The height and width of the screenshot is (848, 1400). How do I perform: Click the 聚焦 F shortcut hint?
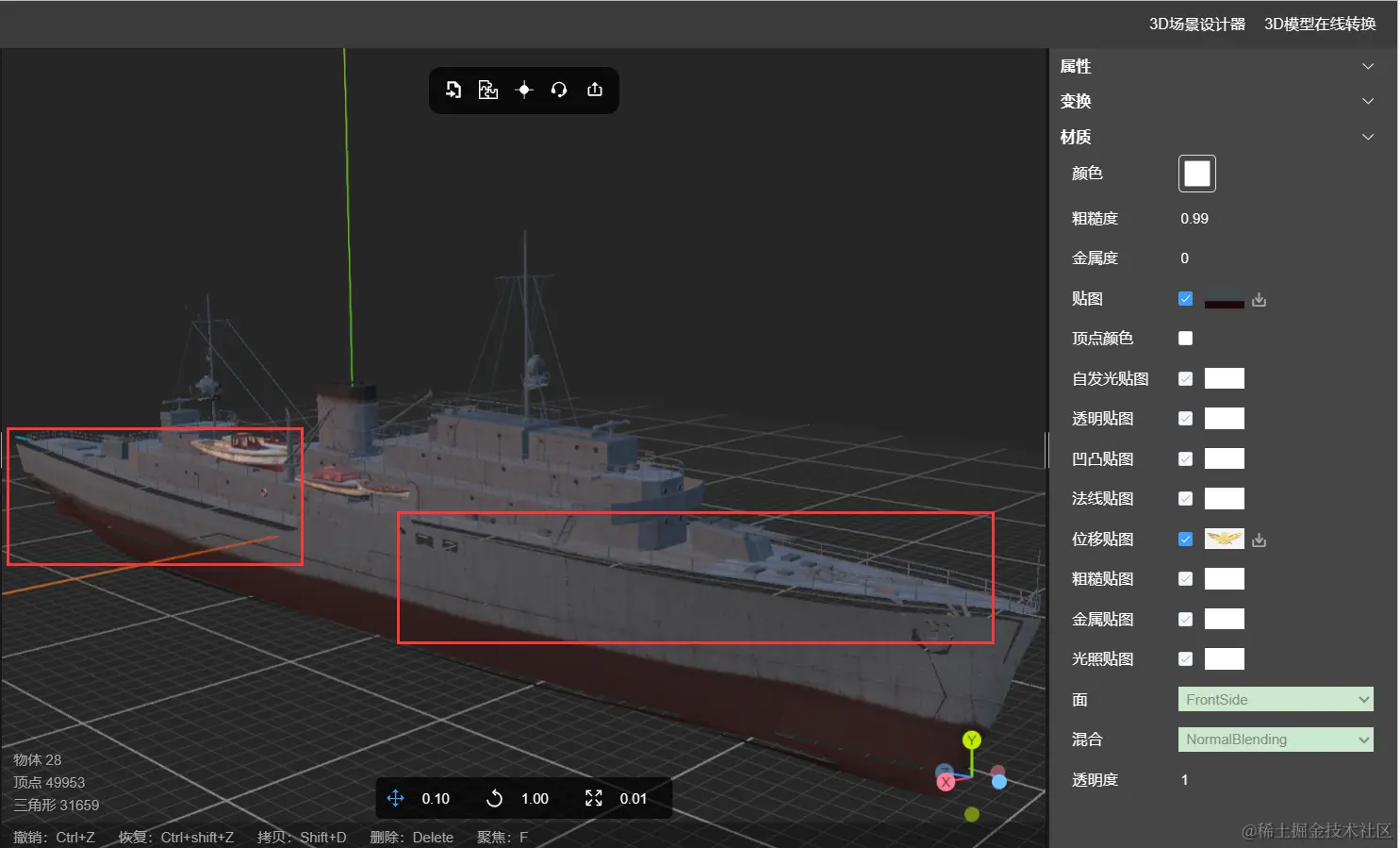502,838
